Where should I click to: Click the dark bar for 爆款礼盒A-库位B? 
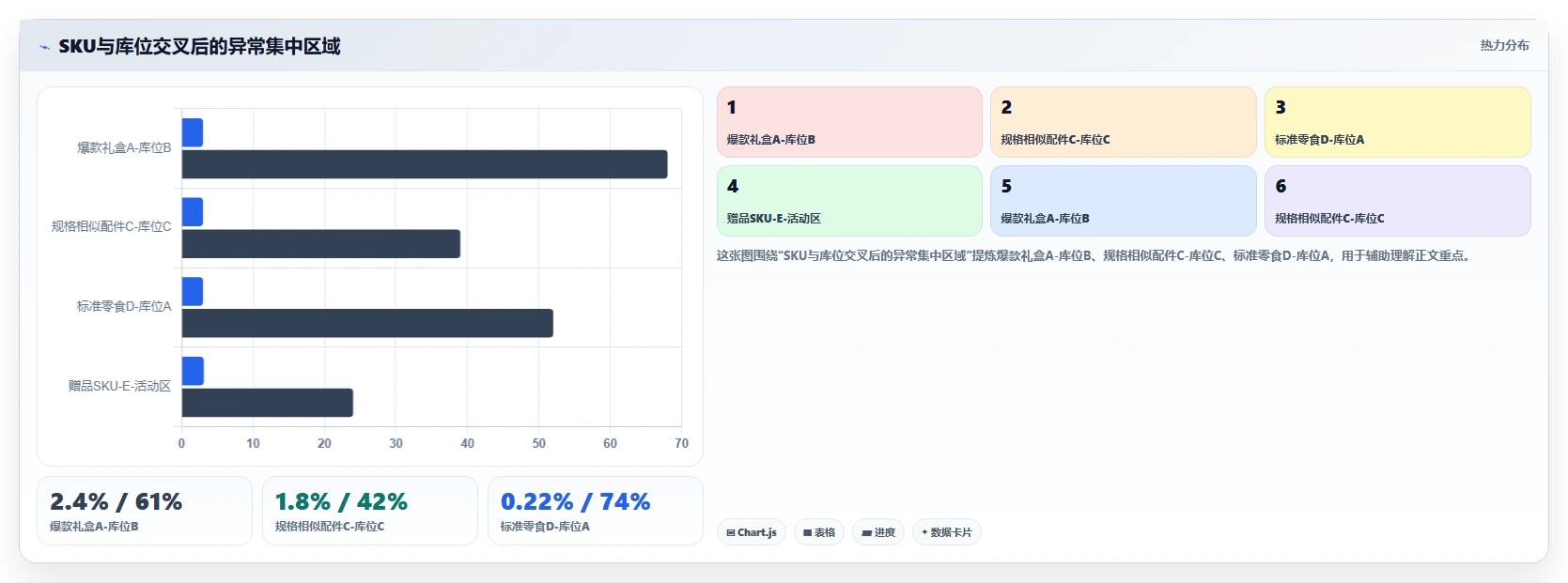click(425, 164)
